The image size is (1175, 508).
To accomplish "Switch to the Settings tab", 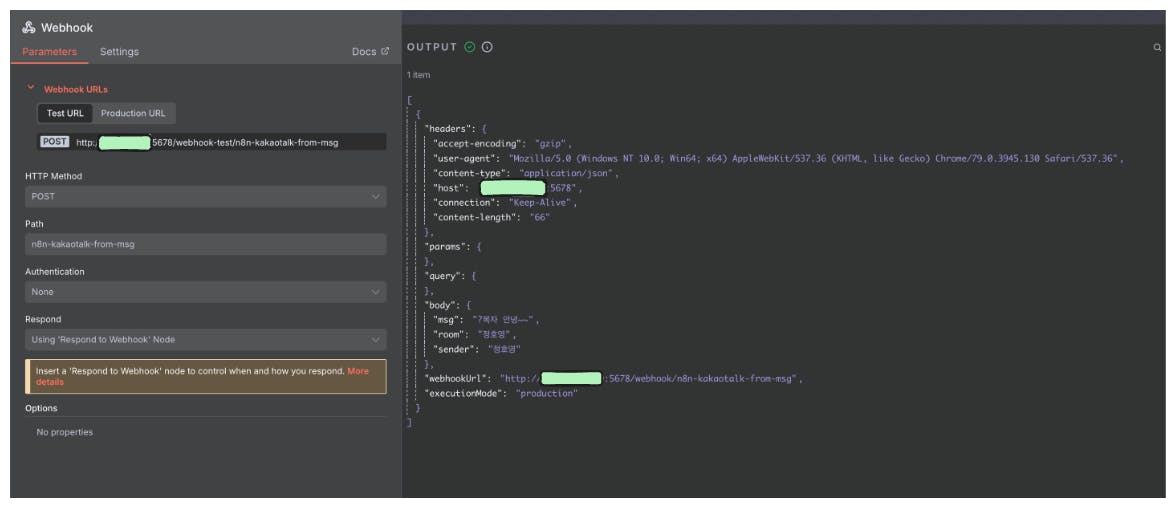I will coord(119,52).
